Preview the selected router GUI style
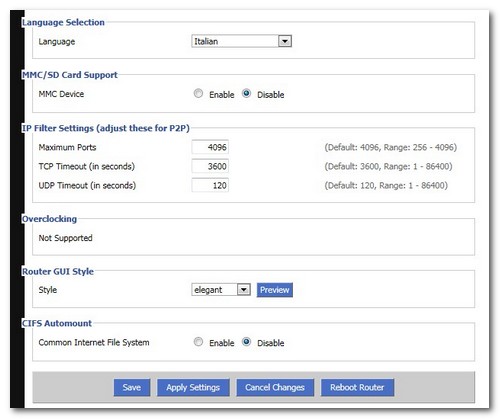This screenshot has height=419, width=500. [275, 290]
